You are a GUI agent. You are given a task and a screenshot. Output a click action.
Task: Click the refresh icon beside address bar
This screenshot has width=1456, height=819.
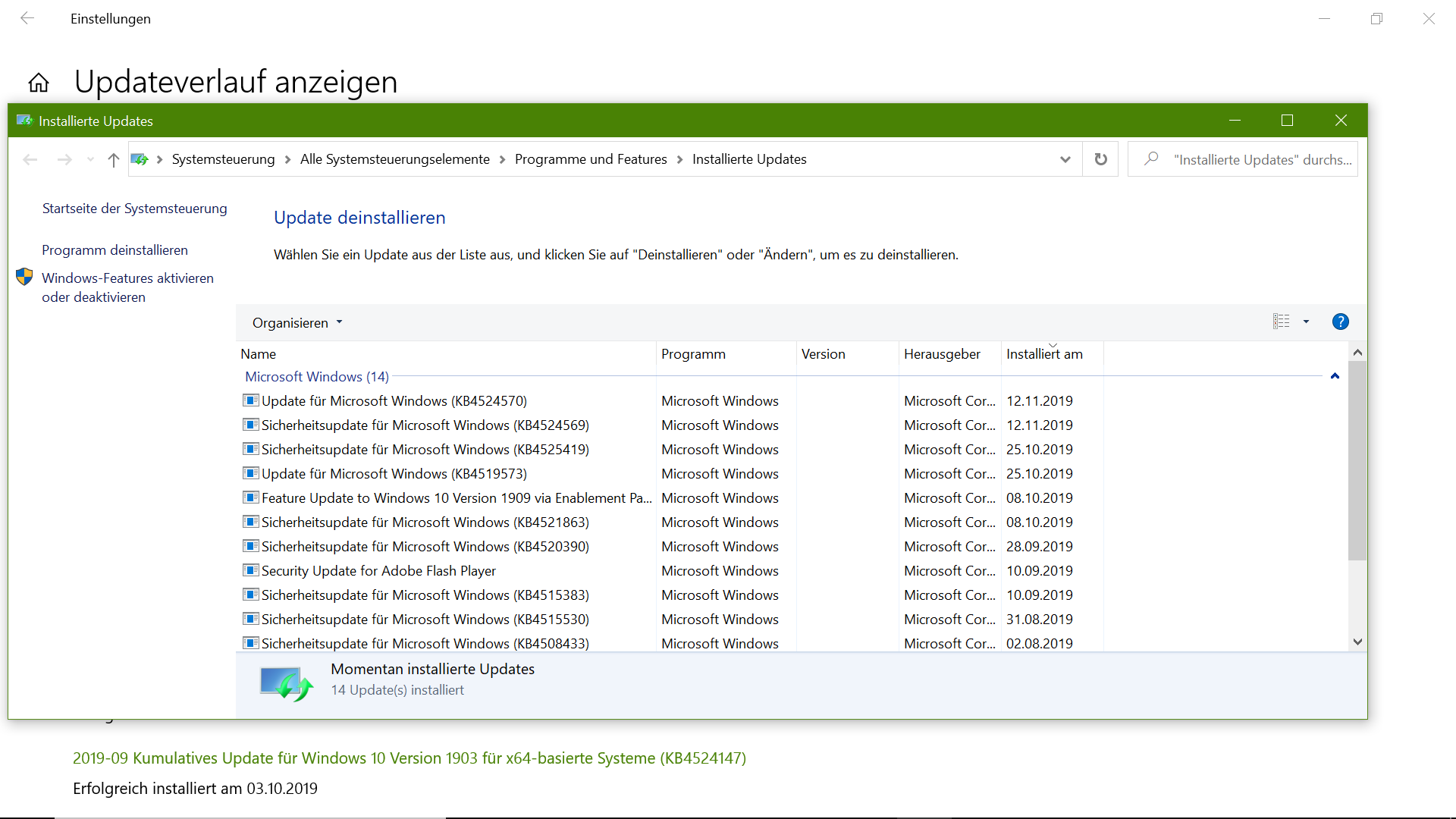[x=1100, y=159]
